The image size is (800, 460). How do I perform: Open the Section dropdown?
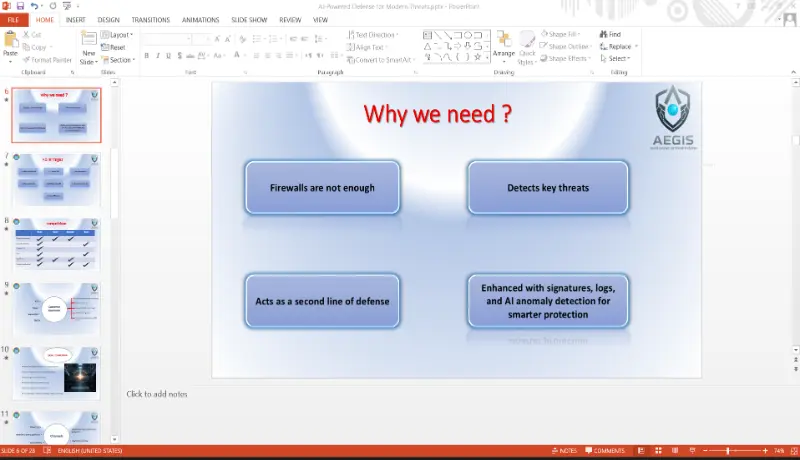tap(118, 60)
